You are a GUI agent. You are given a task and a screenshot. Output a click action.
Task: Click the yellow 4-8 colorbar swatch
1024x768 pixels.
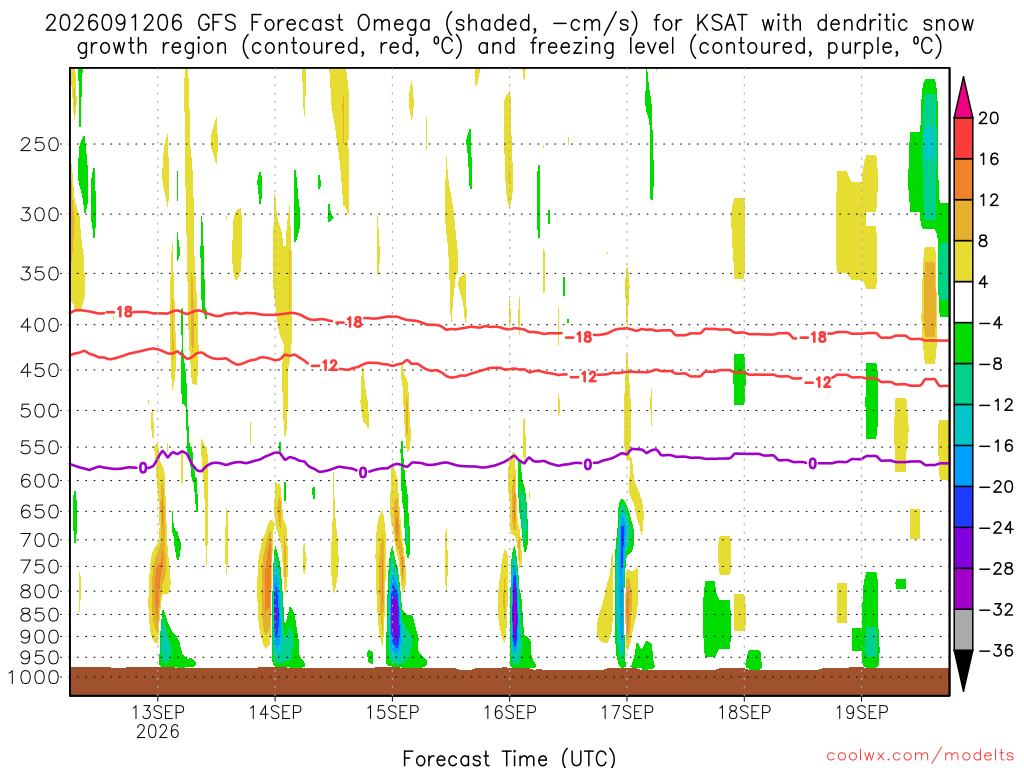pos(963,261)
